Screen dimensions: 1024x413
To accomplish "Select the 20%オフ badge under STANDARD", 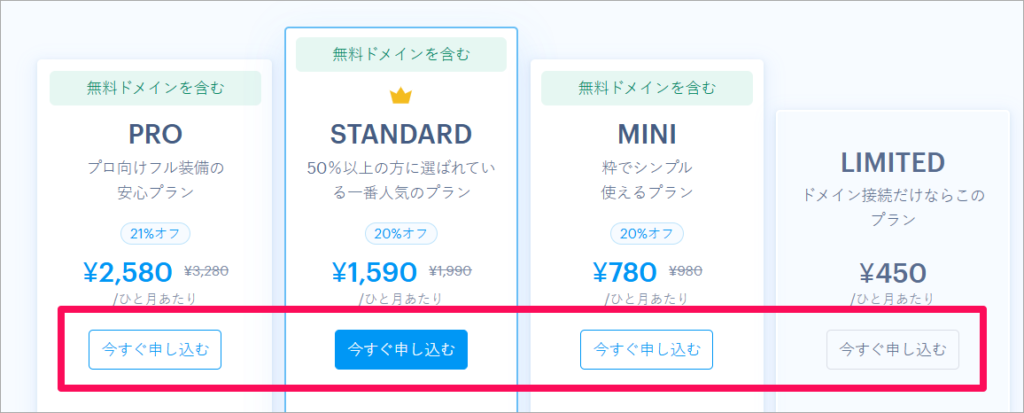I will [x=401, y=234].
